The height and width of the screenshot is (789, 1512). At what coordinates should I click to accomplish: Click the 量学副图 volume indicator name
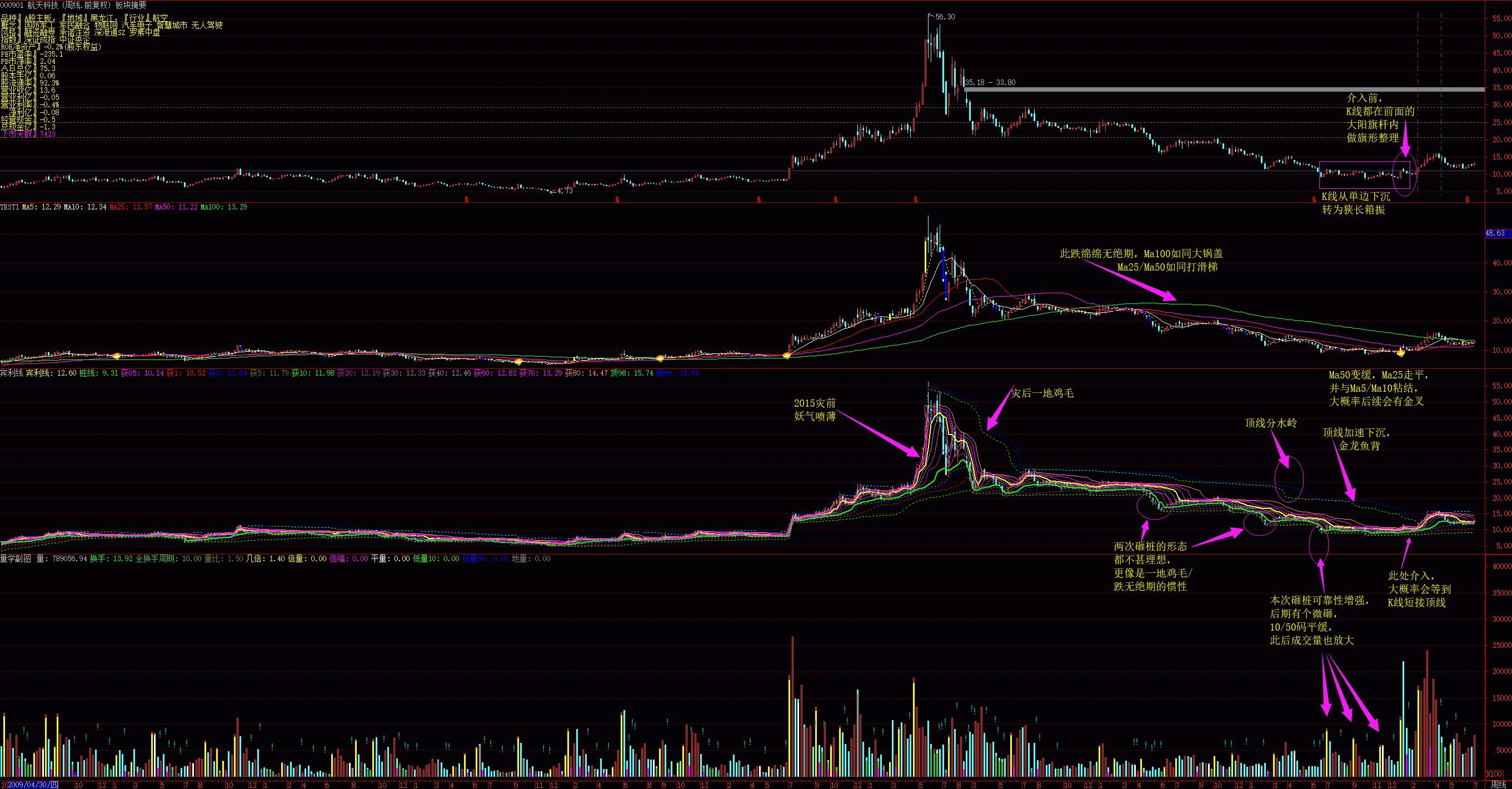coord(15,559)
